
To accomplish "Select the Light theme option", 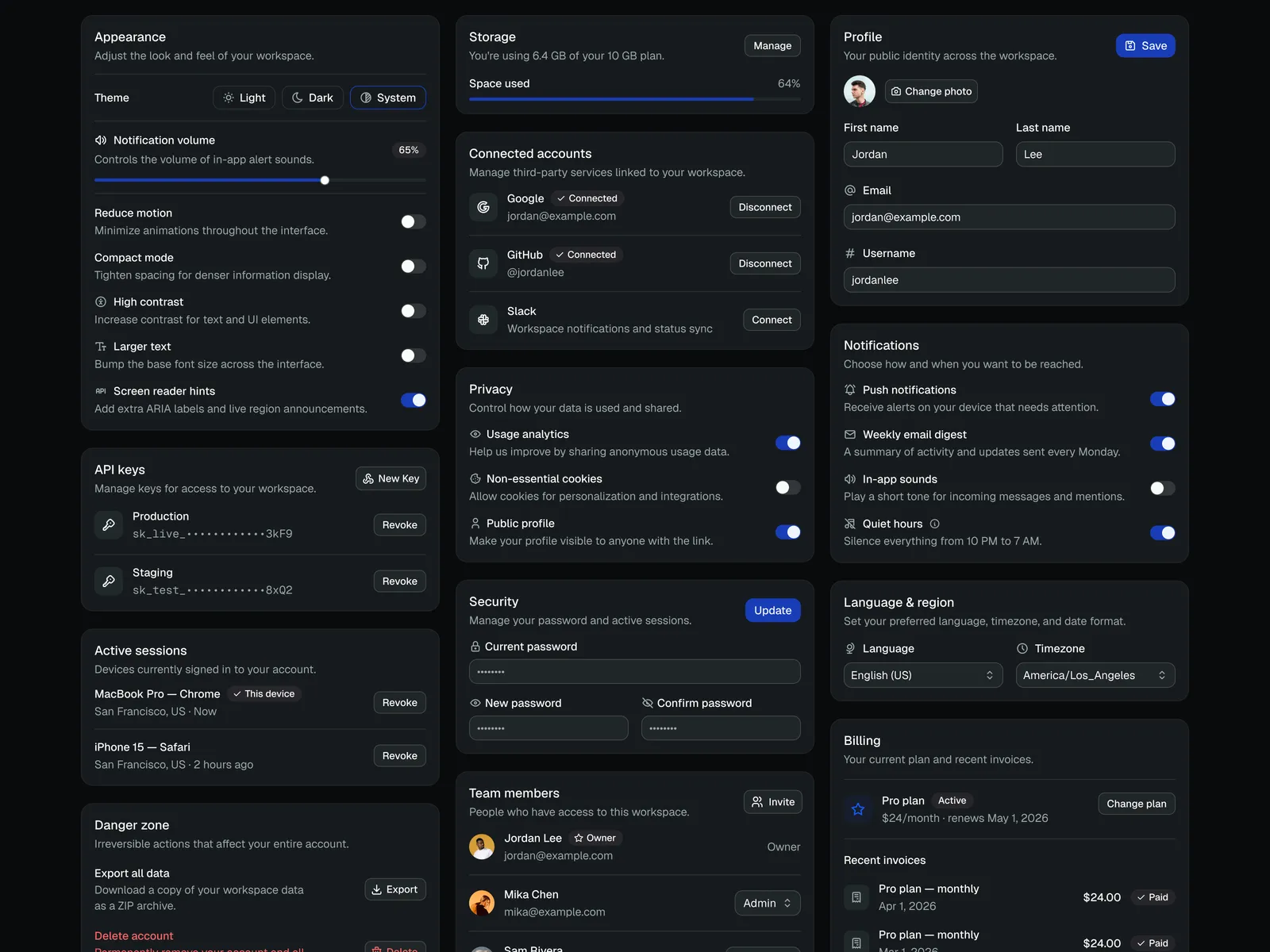I will click(x=244, y=98).
